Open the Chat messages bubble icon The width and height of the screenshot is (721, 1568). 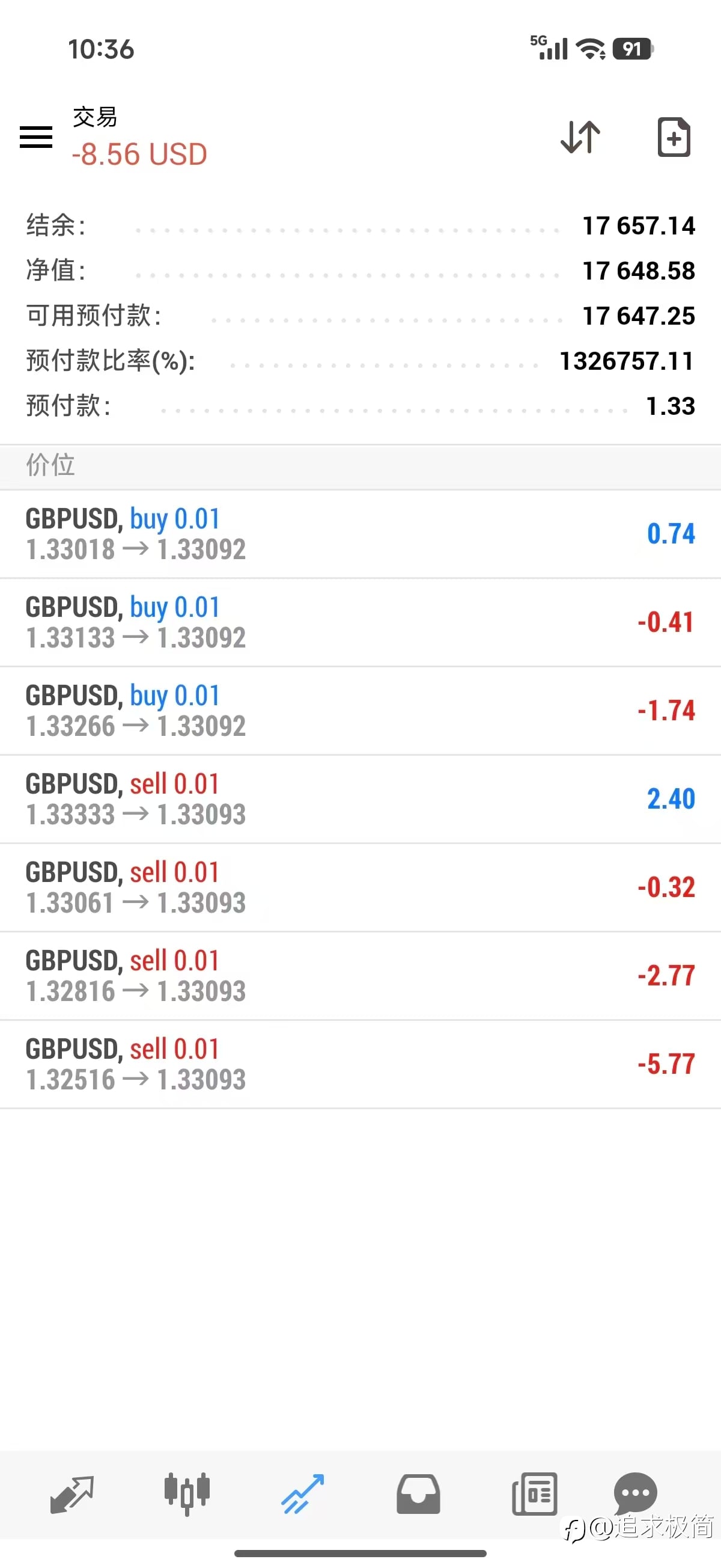(x=635, y=1492)
